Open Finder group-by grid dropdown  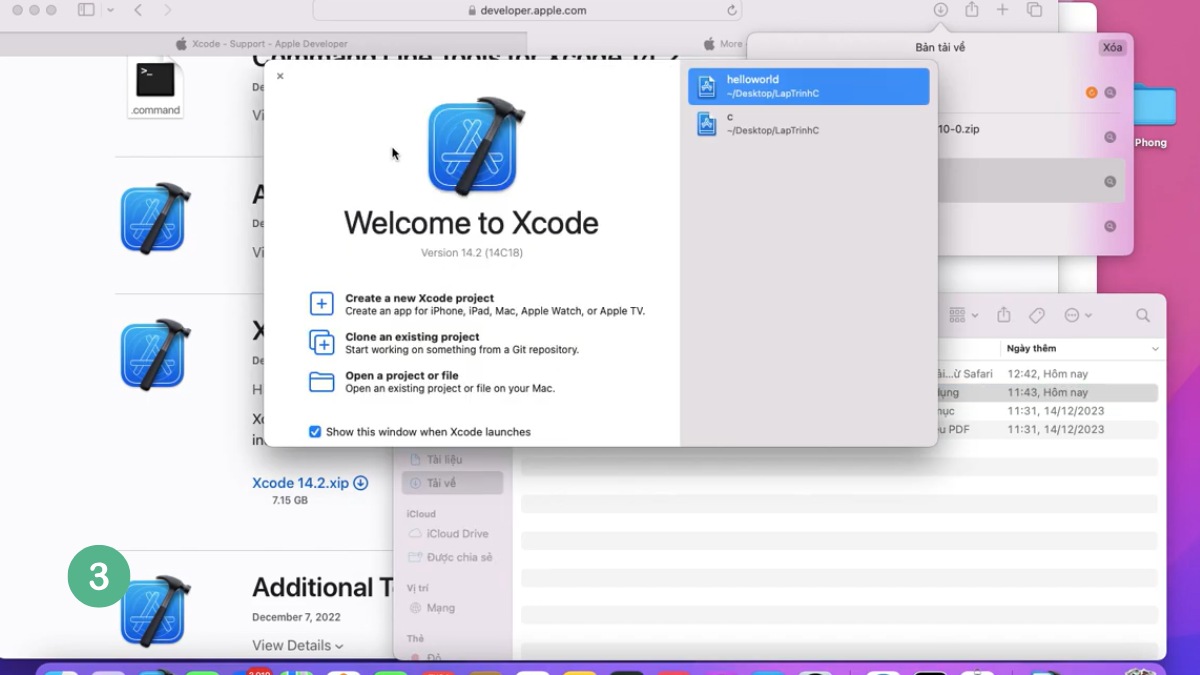click(963, 315)
